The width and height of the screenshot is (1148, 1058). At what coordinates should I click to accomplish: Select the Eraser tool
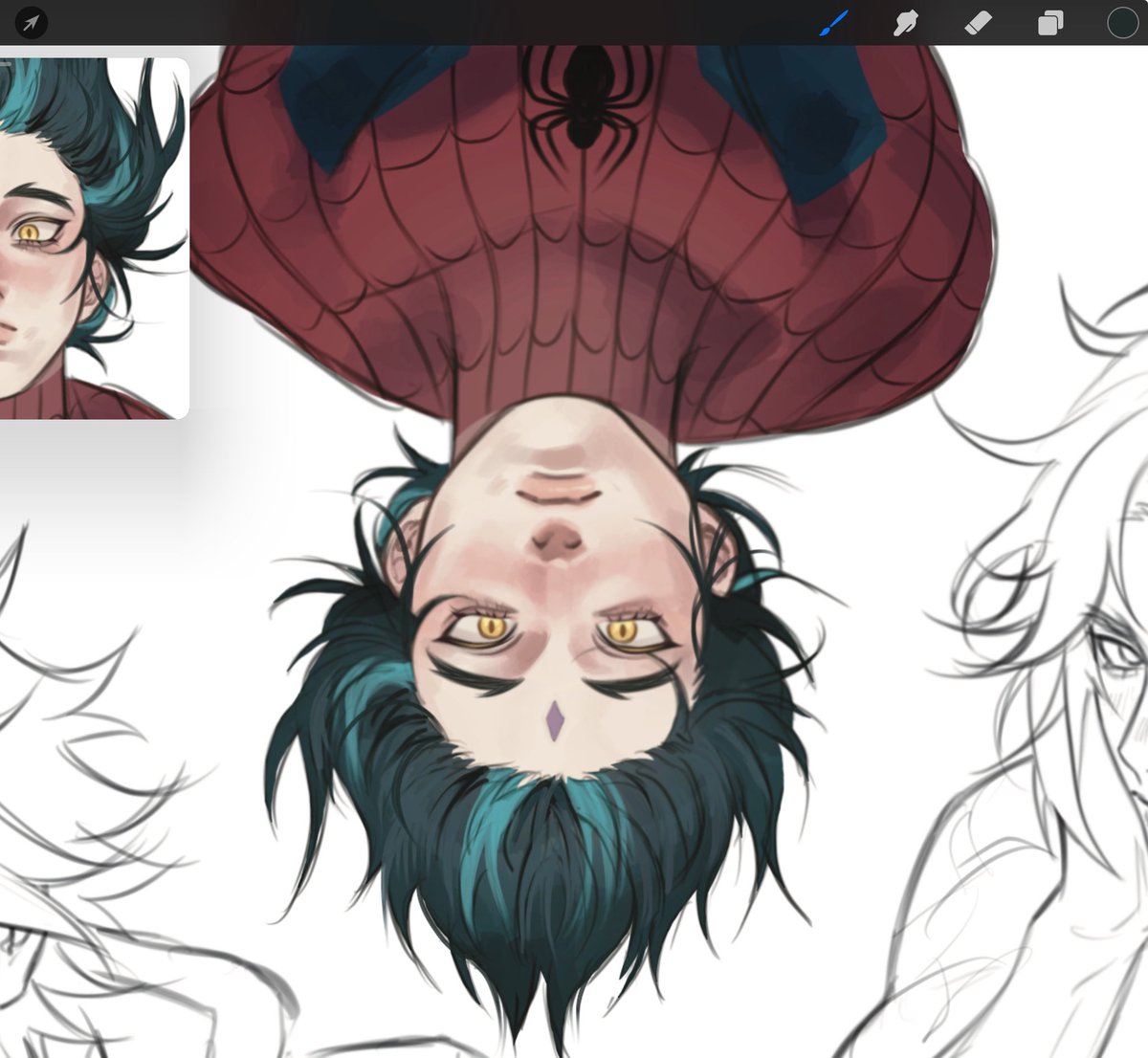(978, 23)
